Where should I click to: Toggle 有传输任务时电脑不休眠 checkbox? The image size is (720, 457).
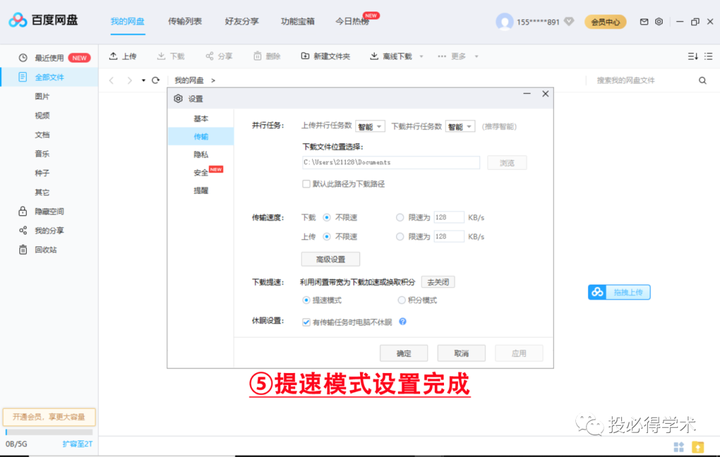306,322
